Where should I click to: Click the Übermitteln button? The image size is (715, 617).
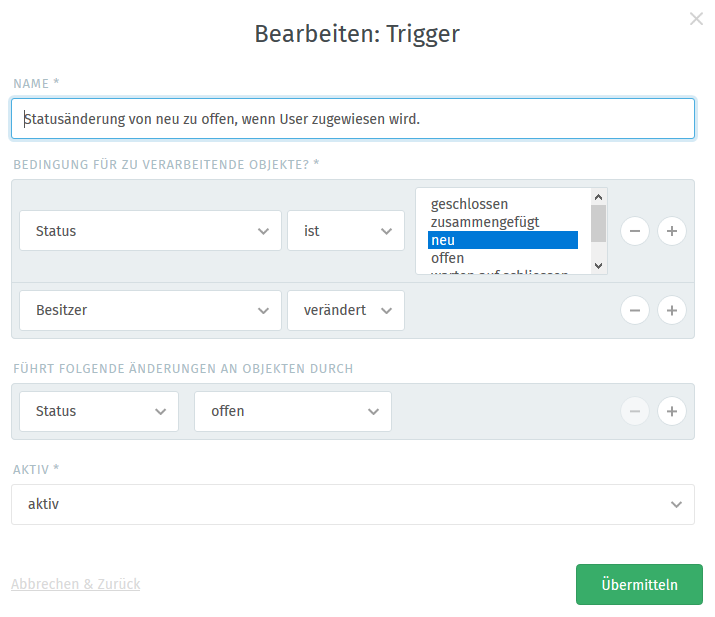pos(639,585)
